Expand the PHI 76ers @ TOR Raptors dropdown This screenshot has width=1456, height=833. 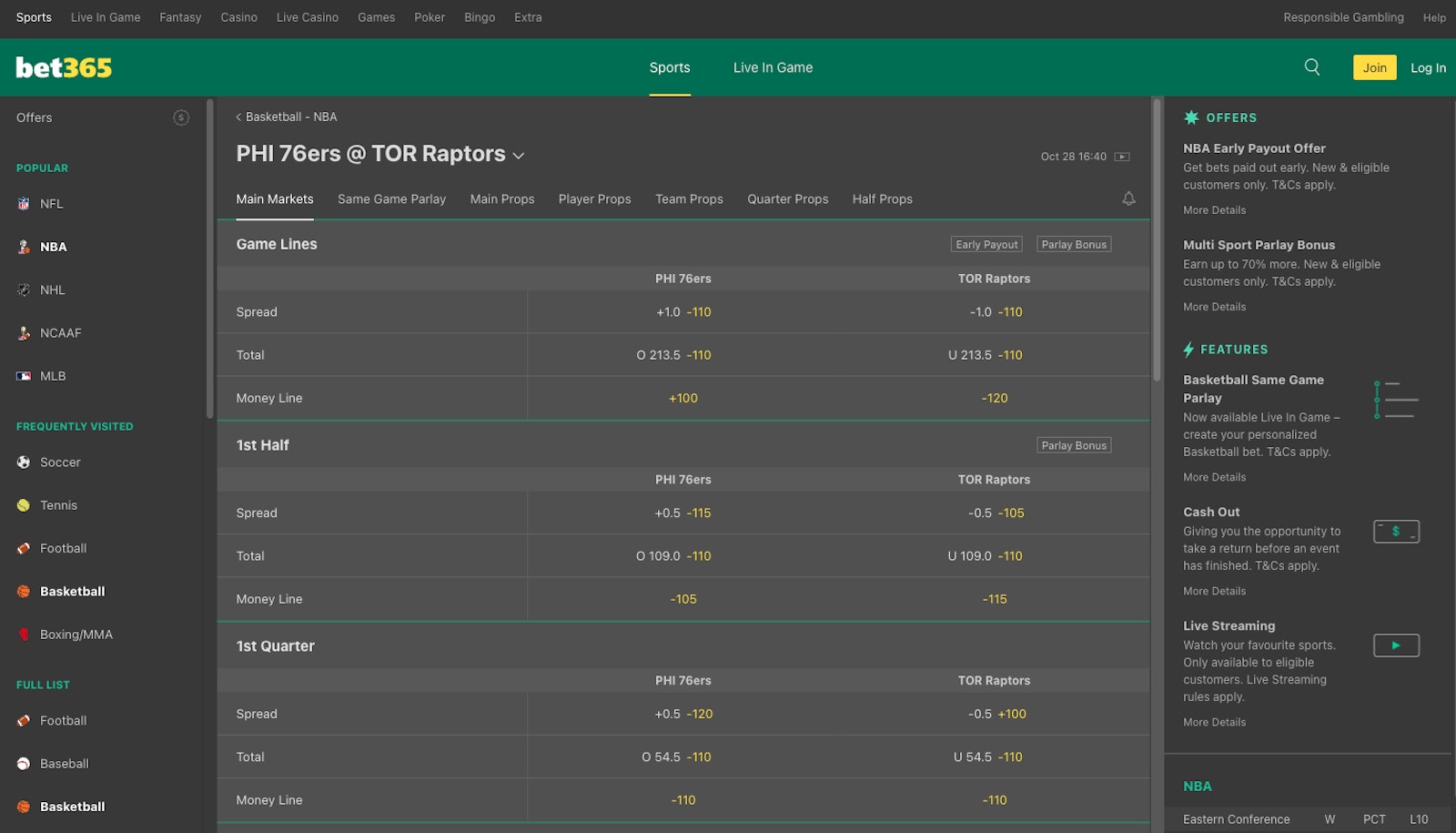click(x=518, y=155)
